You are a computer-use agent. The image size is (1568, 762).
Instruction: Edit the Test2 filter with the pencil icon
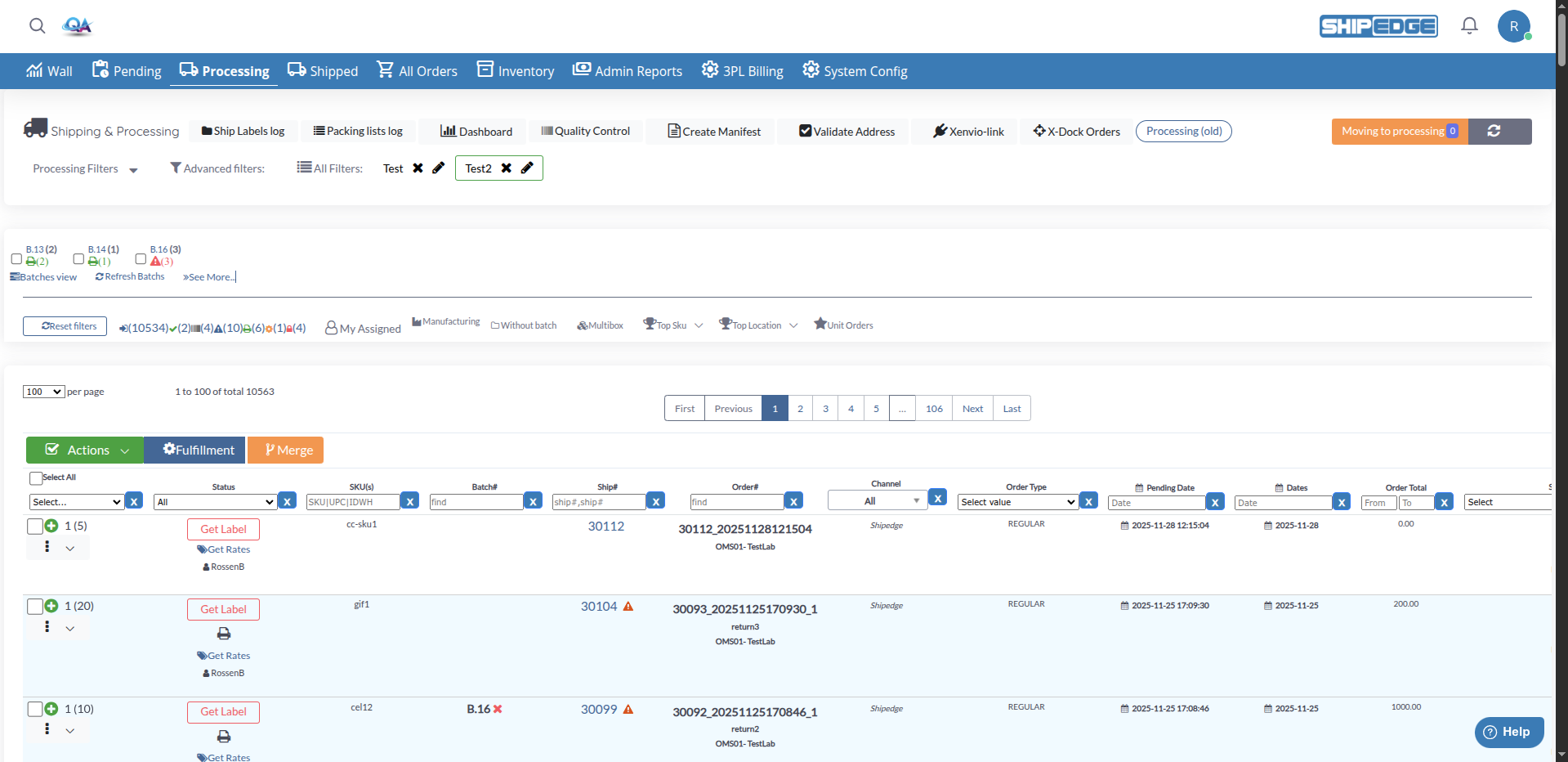(527, 168)
